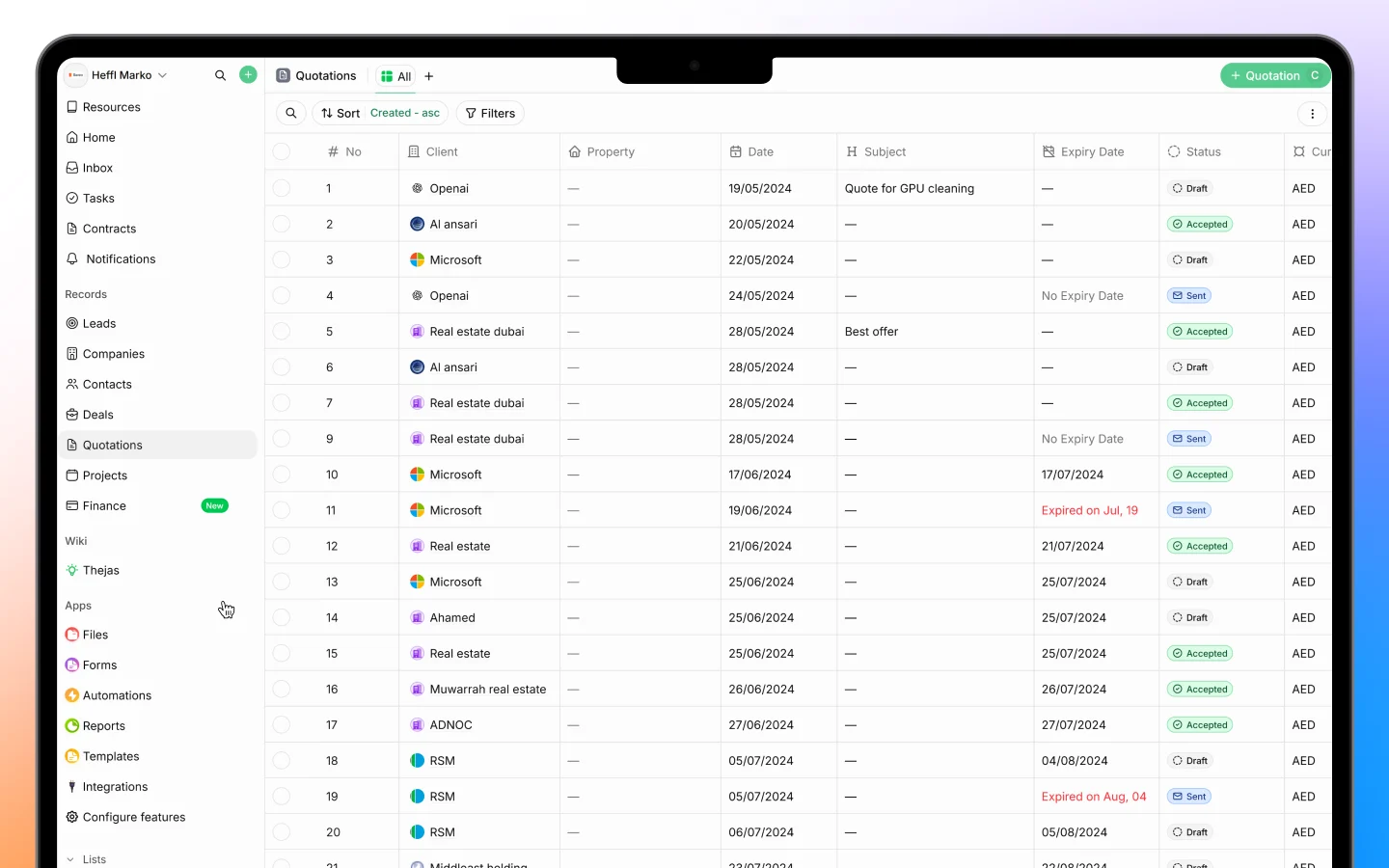Screen dimensions: 1389x868
Task: Click the Contacts people icon
Action: pos(72,385)
